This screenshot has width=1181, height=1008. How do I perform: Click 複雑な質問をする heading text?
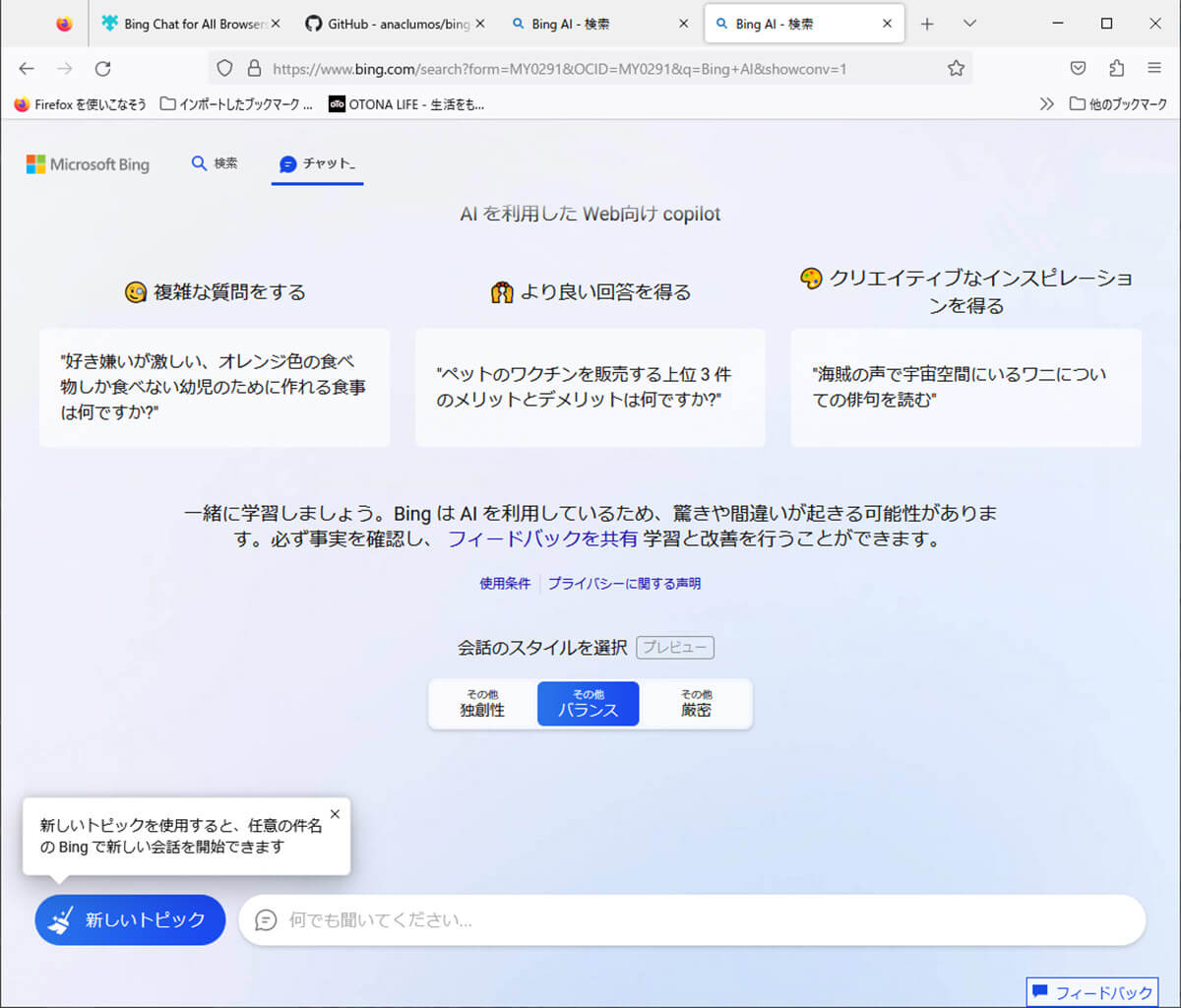coord(229,292)
